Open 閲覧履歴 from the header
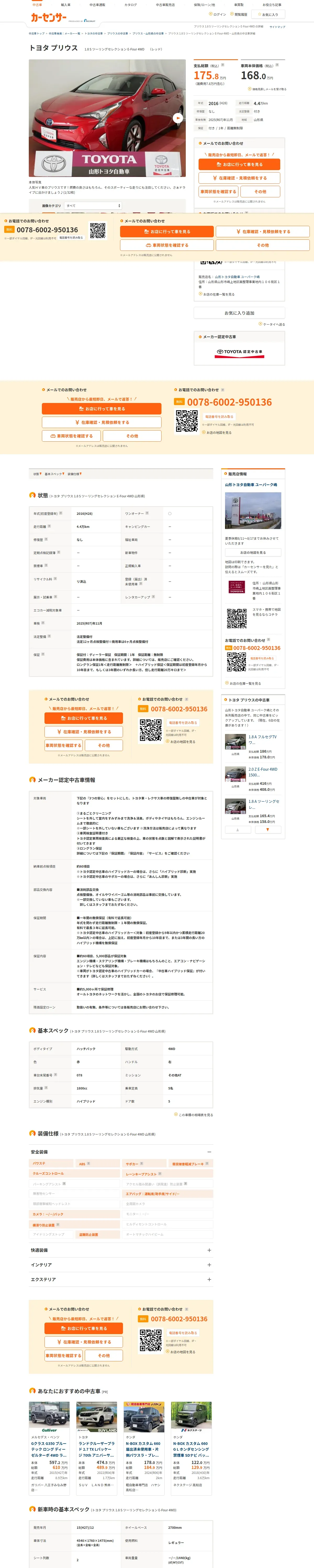Screen dimensions: 314x1568 (239, 14)
